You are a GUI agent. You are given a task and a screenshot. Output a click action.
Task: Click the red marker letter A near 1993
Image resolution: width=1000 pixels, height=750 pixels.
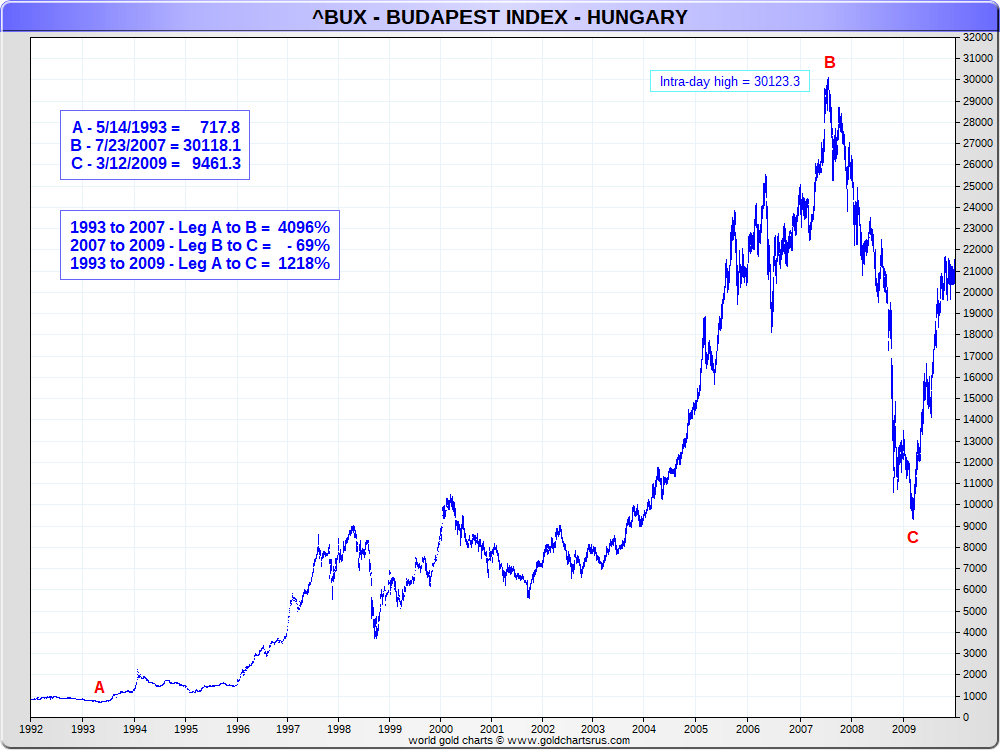point(99,688)
